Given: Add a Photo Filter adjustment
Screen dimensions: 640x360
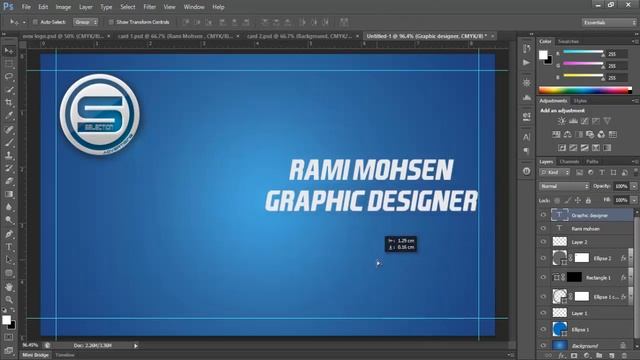Looking at the screenshot, I should coord(590,134).
